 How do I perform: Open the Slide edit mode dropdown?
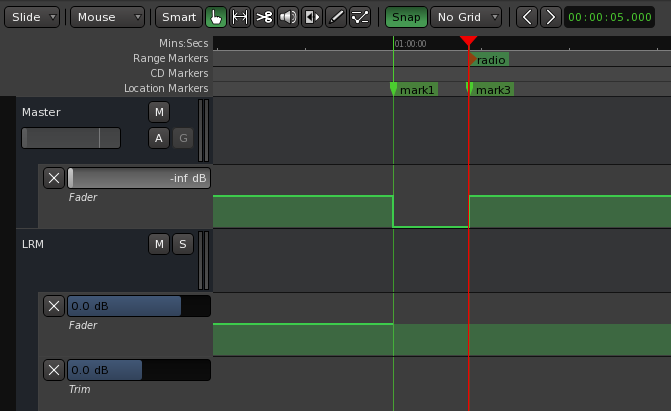point(32,17)
